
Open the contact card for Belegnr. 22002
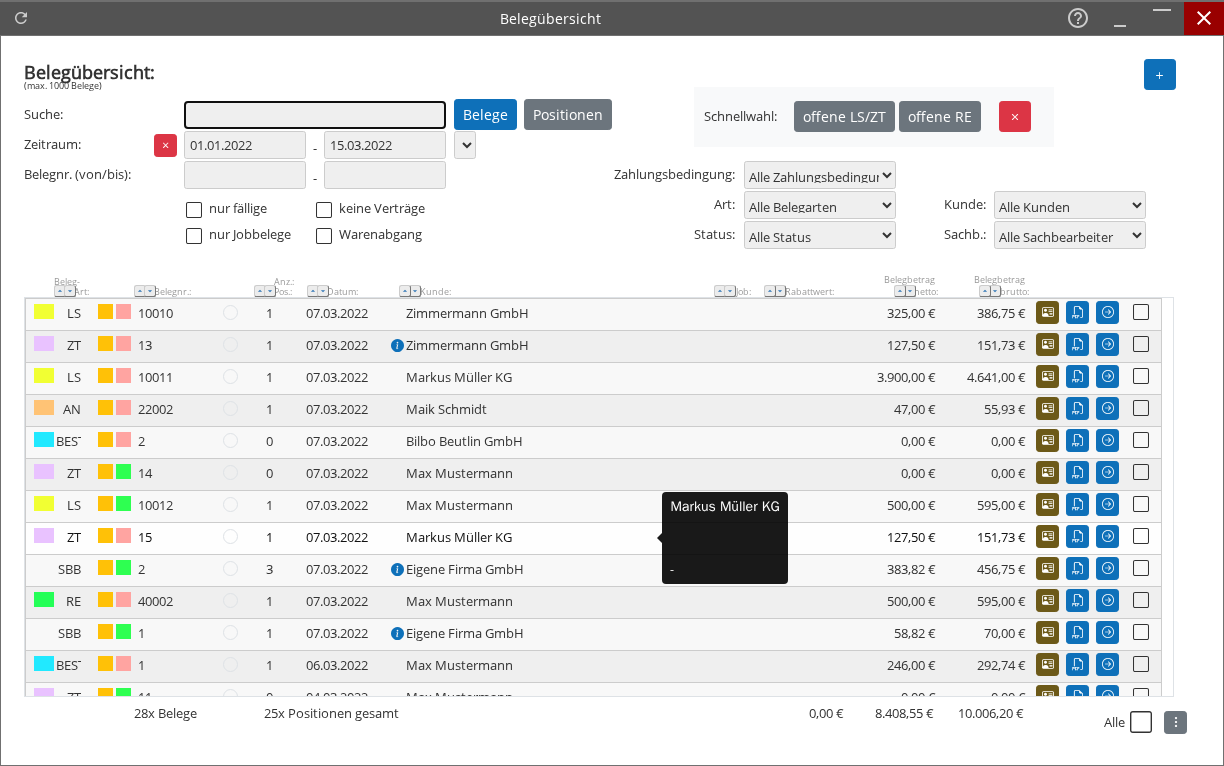coord(1047,409)
